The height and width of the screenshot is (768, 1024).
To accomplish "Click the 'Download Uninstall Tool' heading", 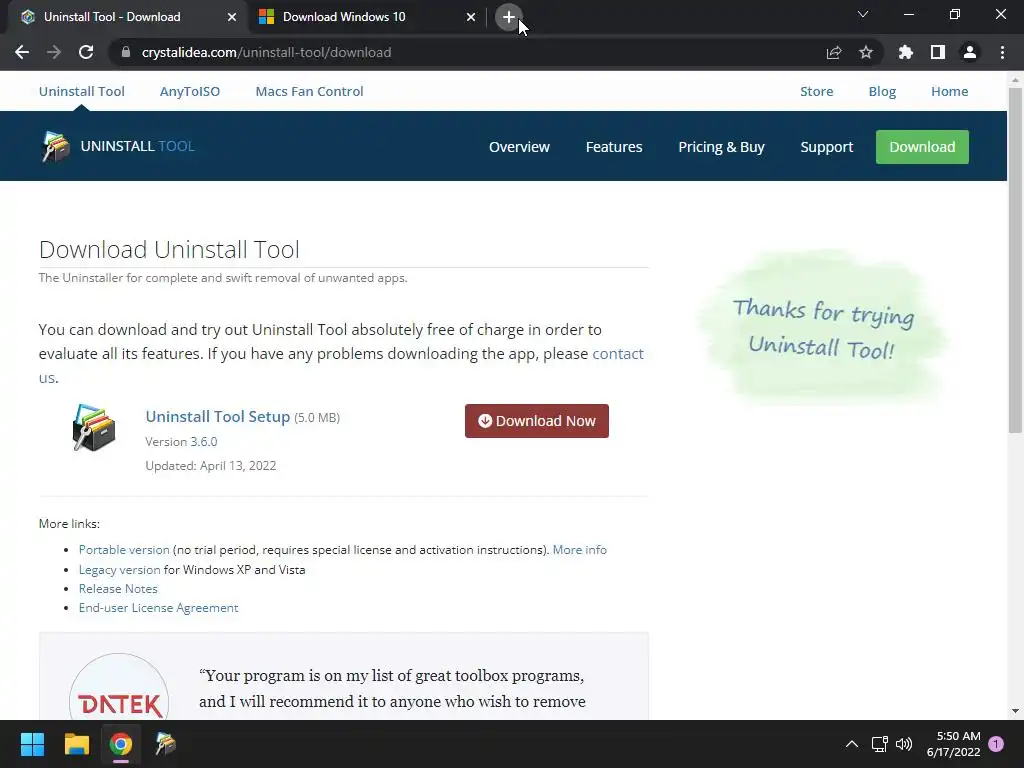I will pos(169,249).
